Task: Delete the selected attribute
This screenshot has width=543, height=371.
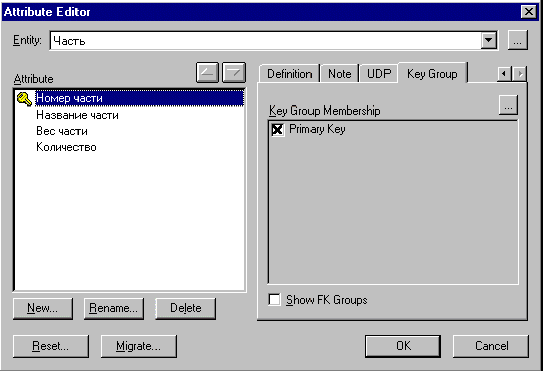Action: click(x=186, y=308)
